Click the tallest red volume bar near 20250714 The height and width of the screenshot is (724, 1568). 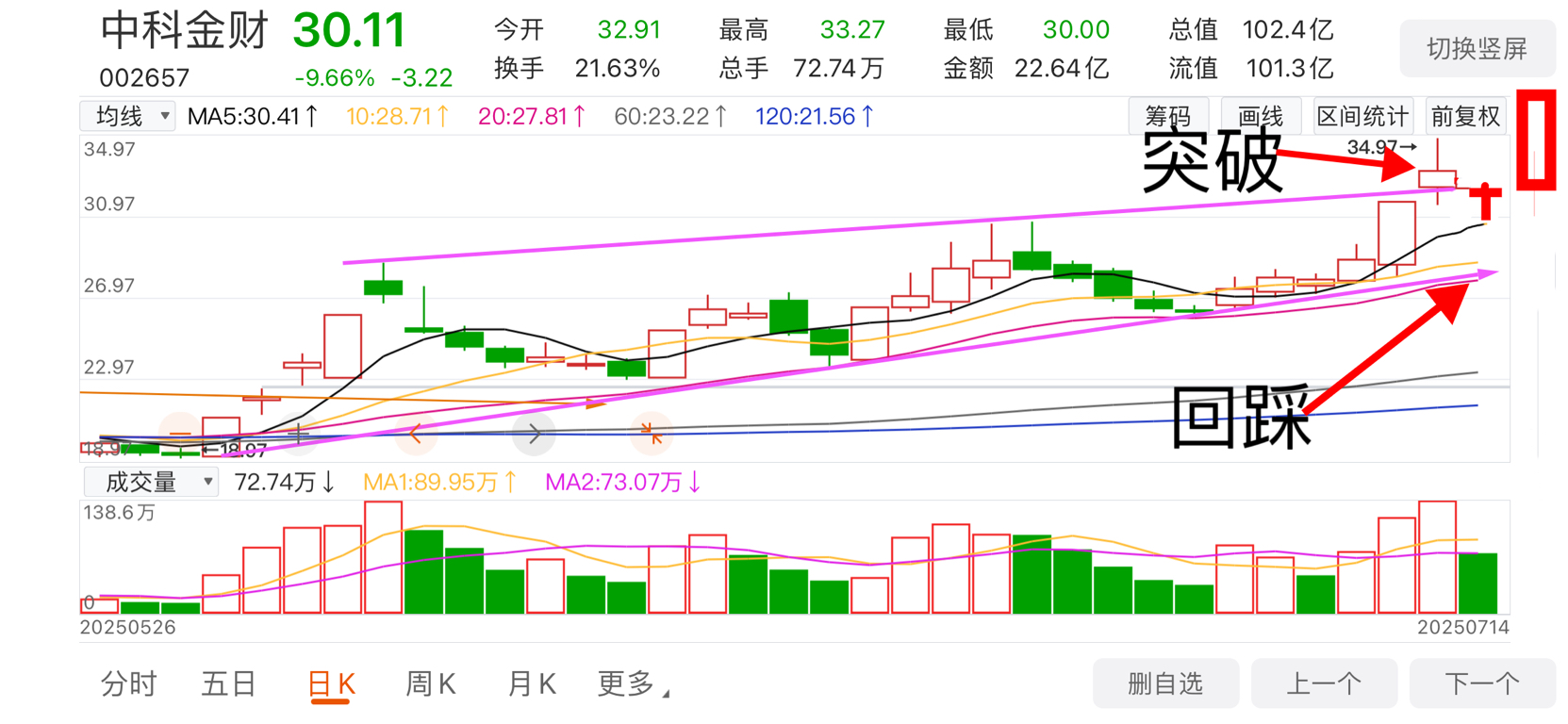pyautogui.click(x=1437, y=557)
